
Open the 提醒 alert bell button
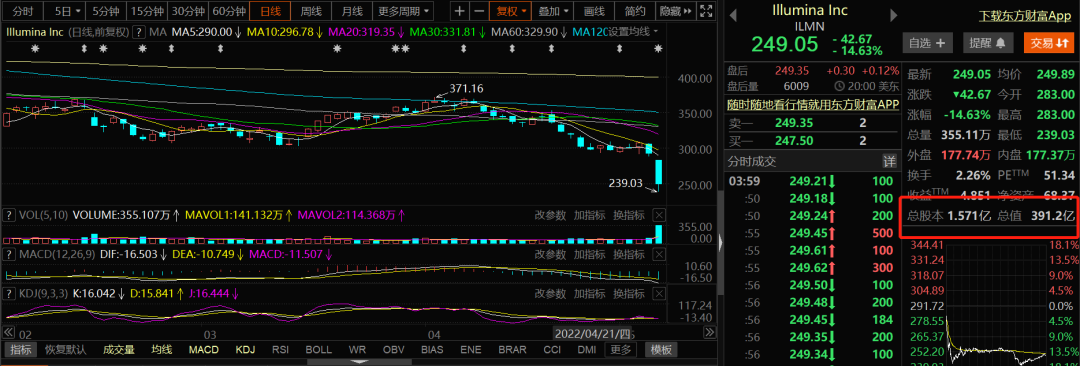988,43
